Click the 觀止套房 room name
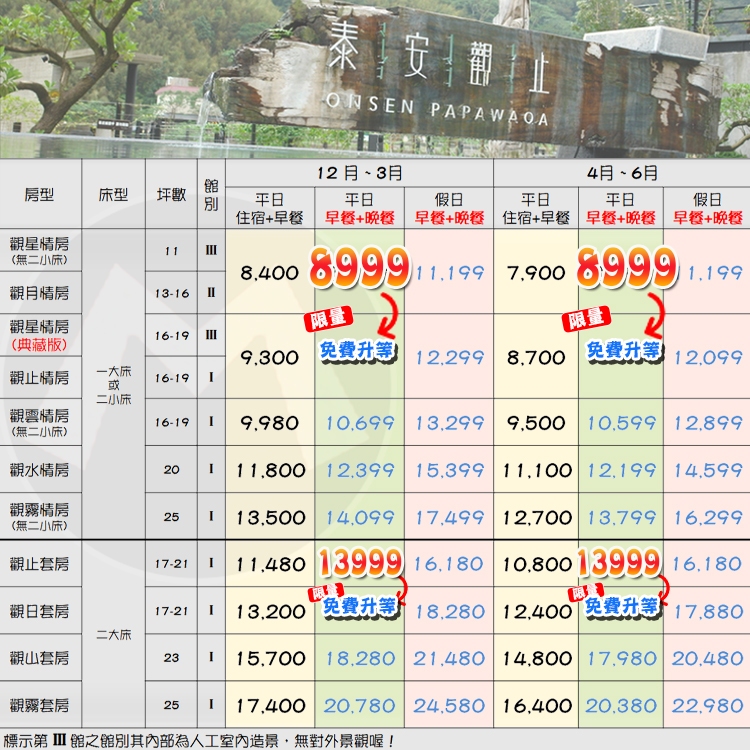Viewport: 750px width, 750px height. (39, 564)
